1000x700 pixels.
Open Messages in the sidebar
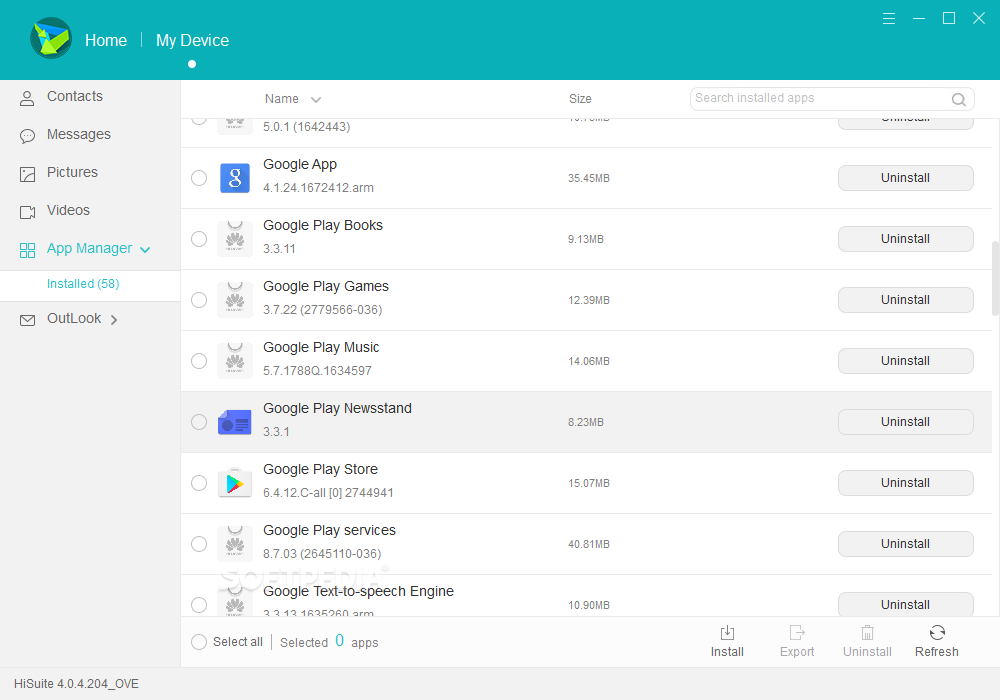(x=90, y=135)
